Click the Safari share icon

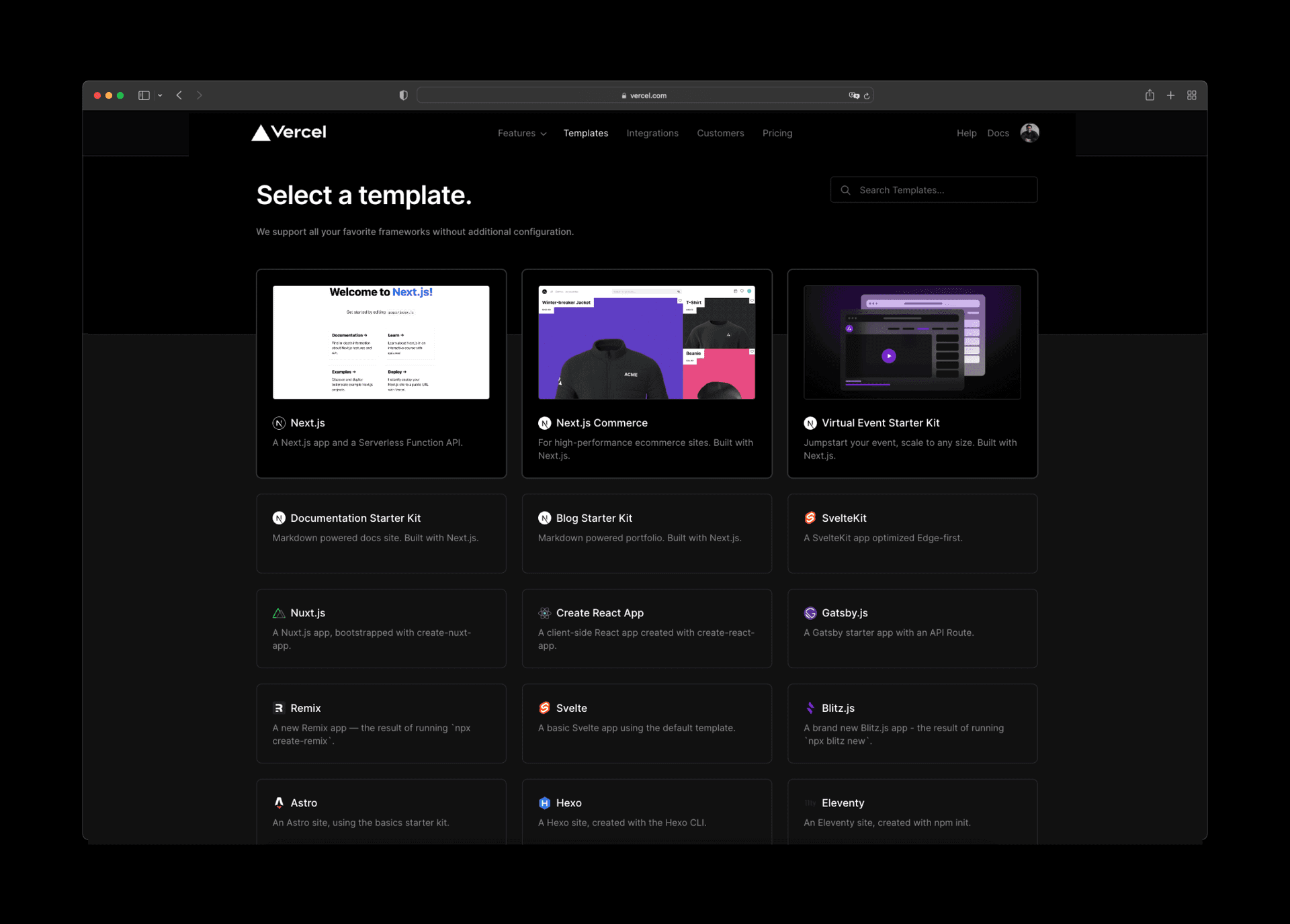pyautogui.click(x=1150, y=95)
